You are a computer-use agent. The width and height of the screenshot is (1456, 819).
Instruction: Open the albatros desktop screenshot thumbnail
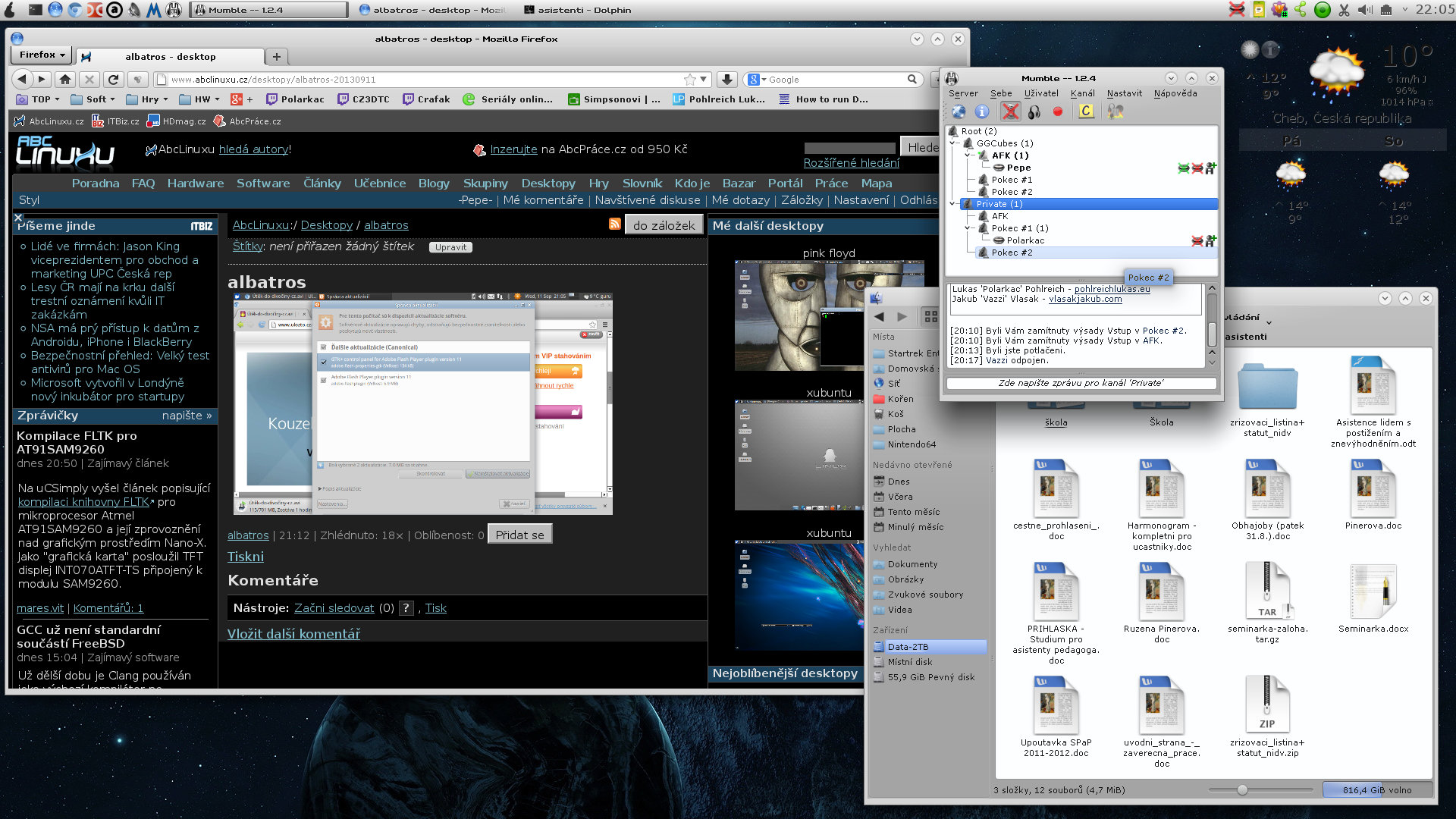[x=422, y=404]
